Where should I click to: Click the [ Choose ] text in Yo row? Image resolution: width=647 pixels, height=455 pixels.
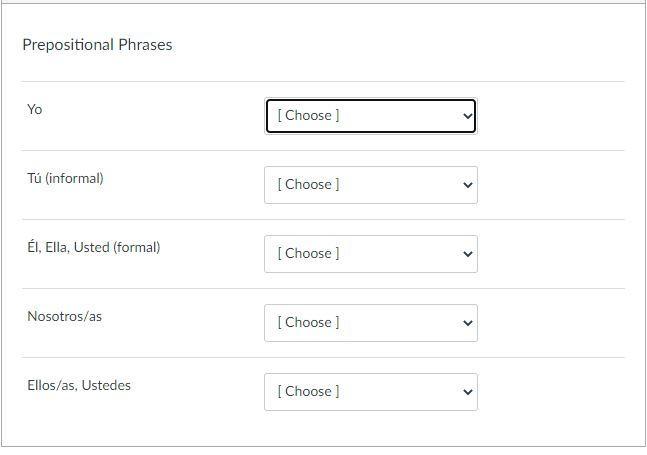click(308, 115)
